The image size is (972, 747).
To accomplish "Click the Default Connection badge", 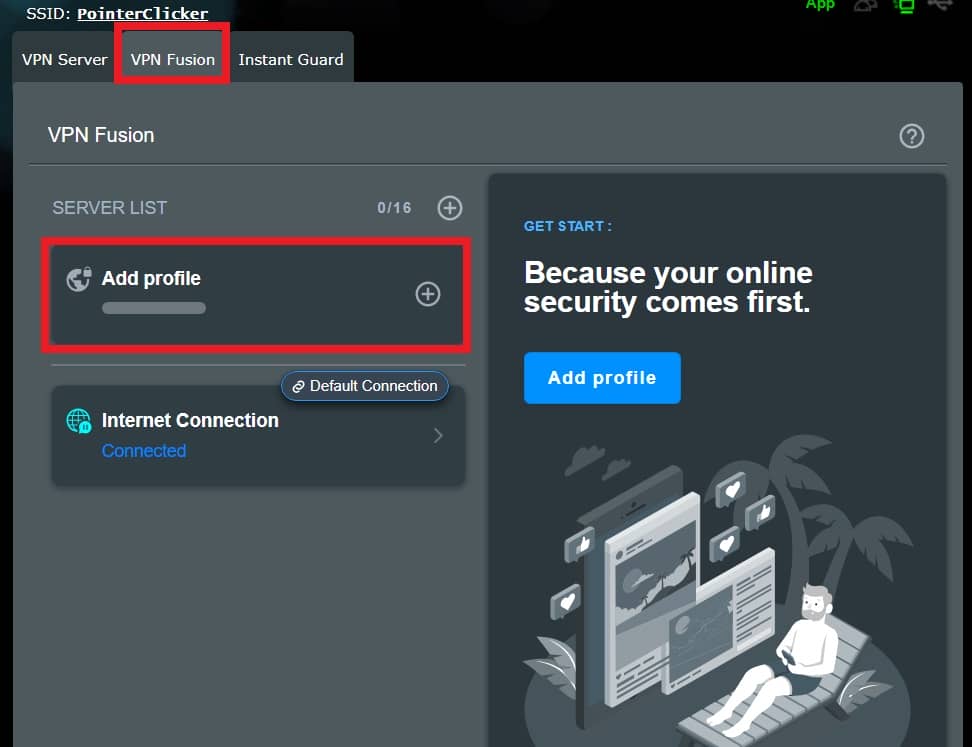I will [364, 386].
